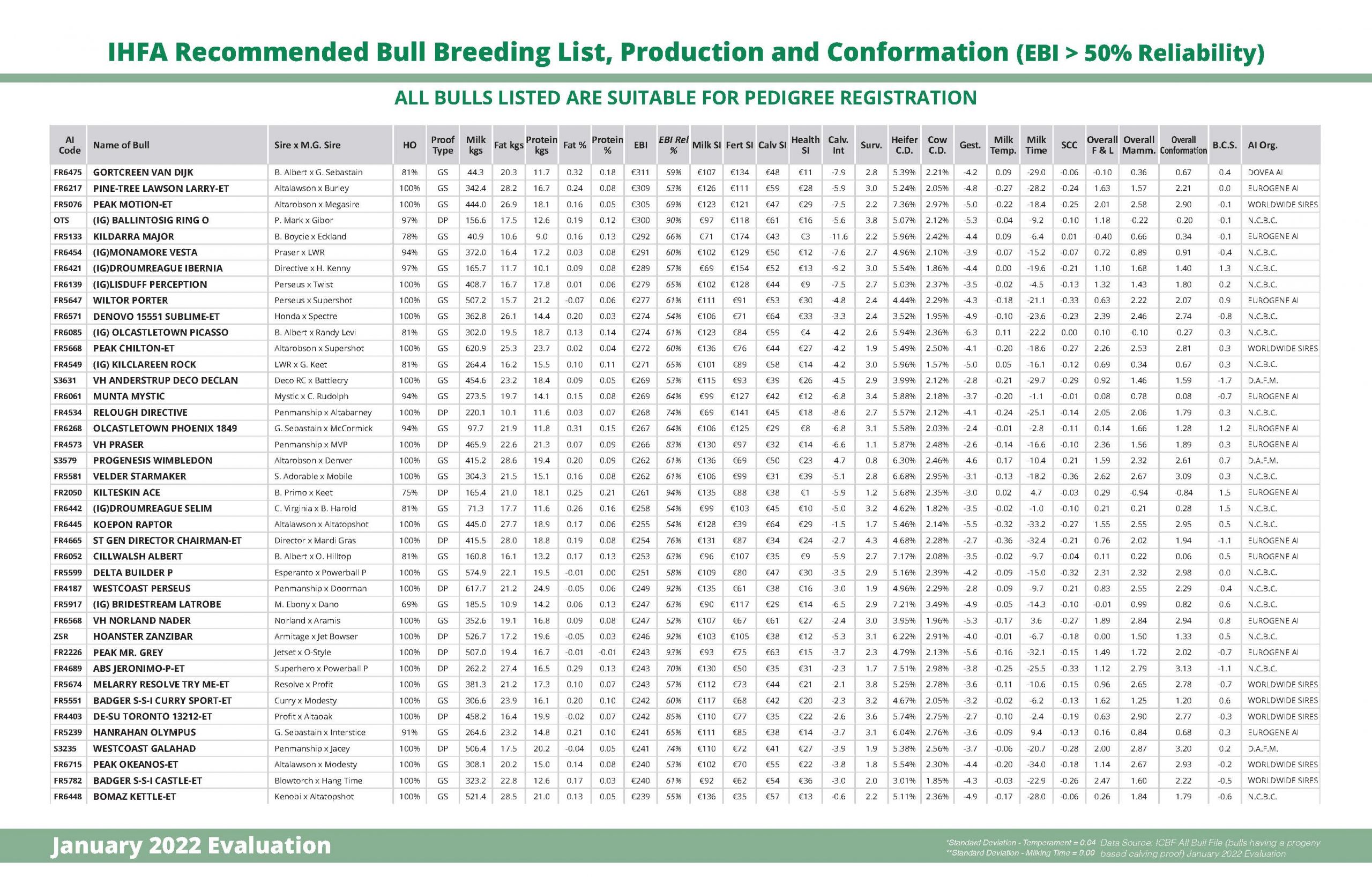Select bull name ST GEN DIRECTOR CHAIRMAN-ET
The height and width of the screenshot is (877, 1372).
click(x=167, y=541)
